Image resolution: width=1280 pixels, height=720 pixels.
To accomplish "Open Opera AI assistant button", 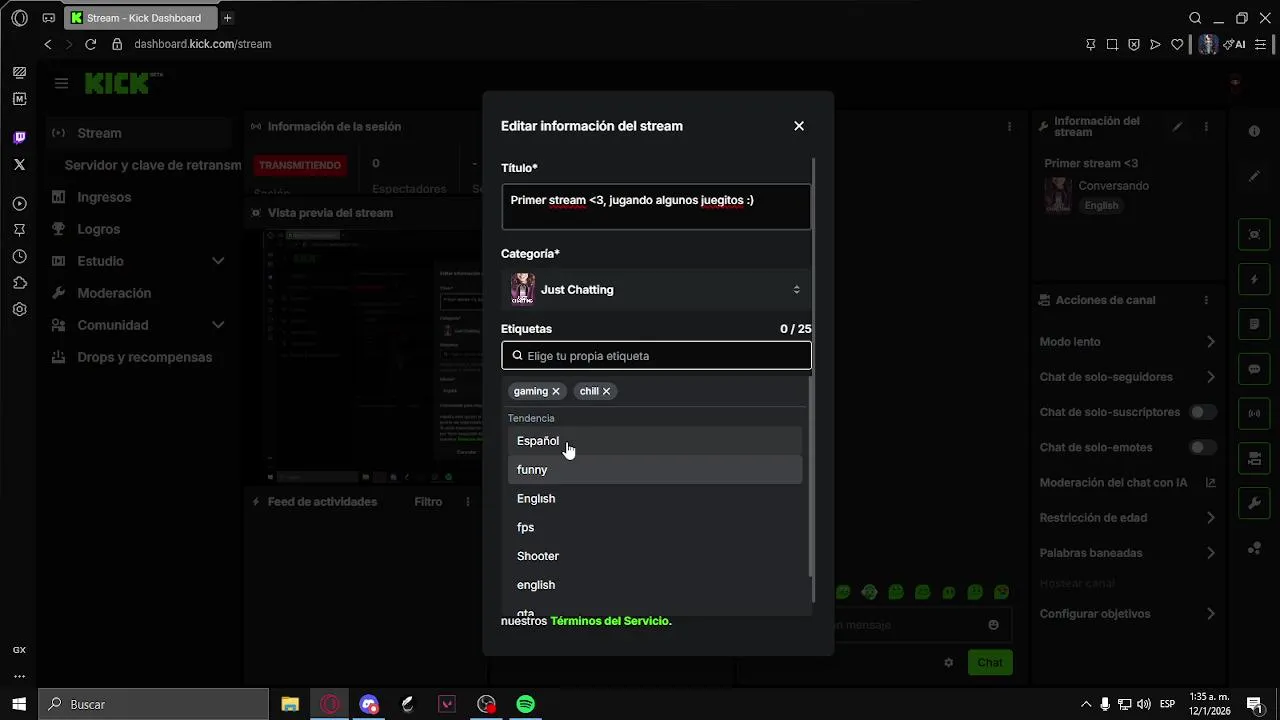I will [x=1236, y=44].
